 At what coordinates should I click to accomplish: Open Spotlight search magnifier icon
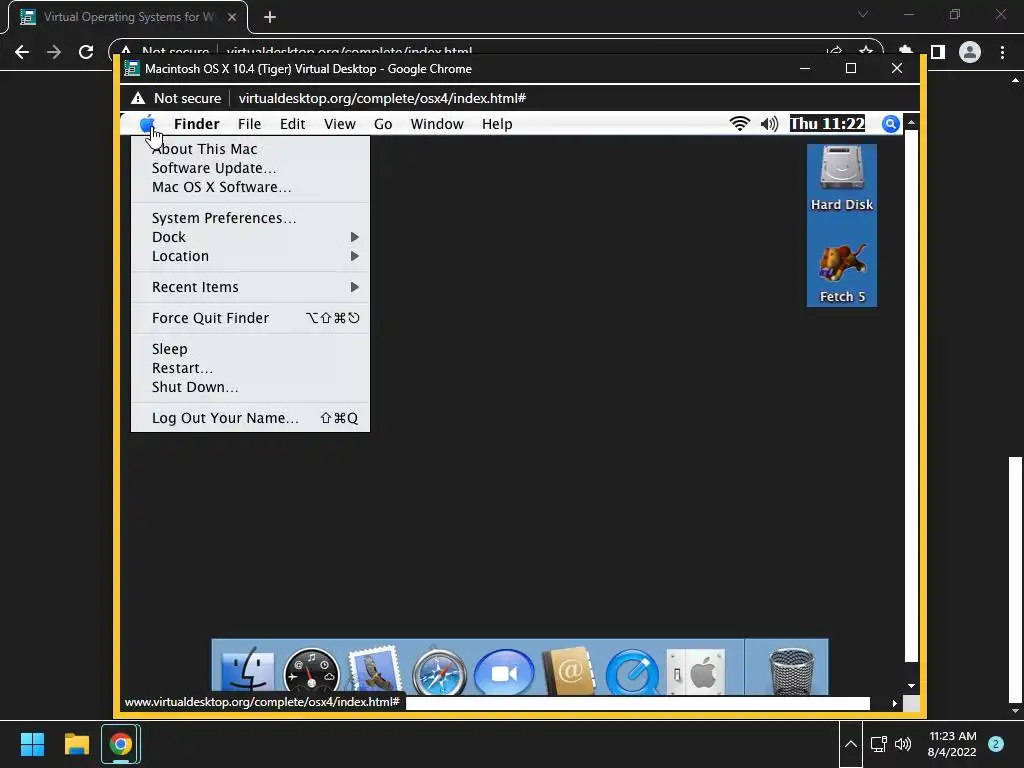(890, 123)
